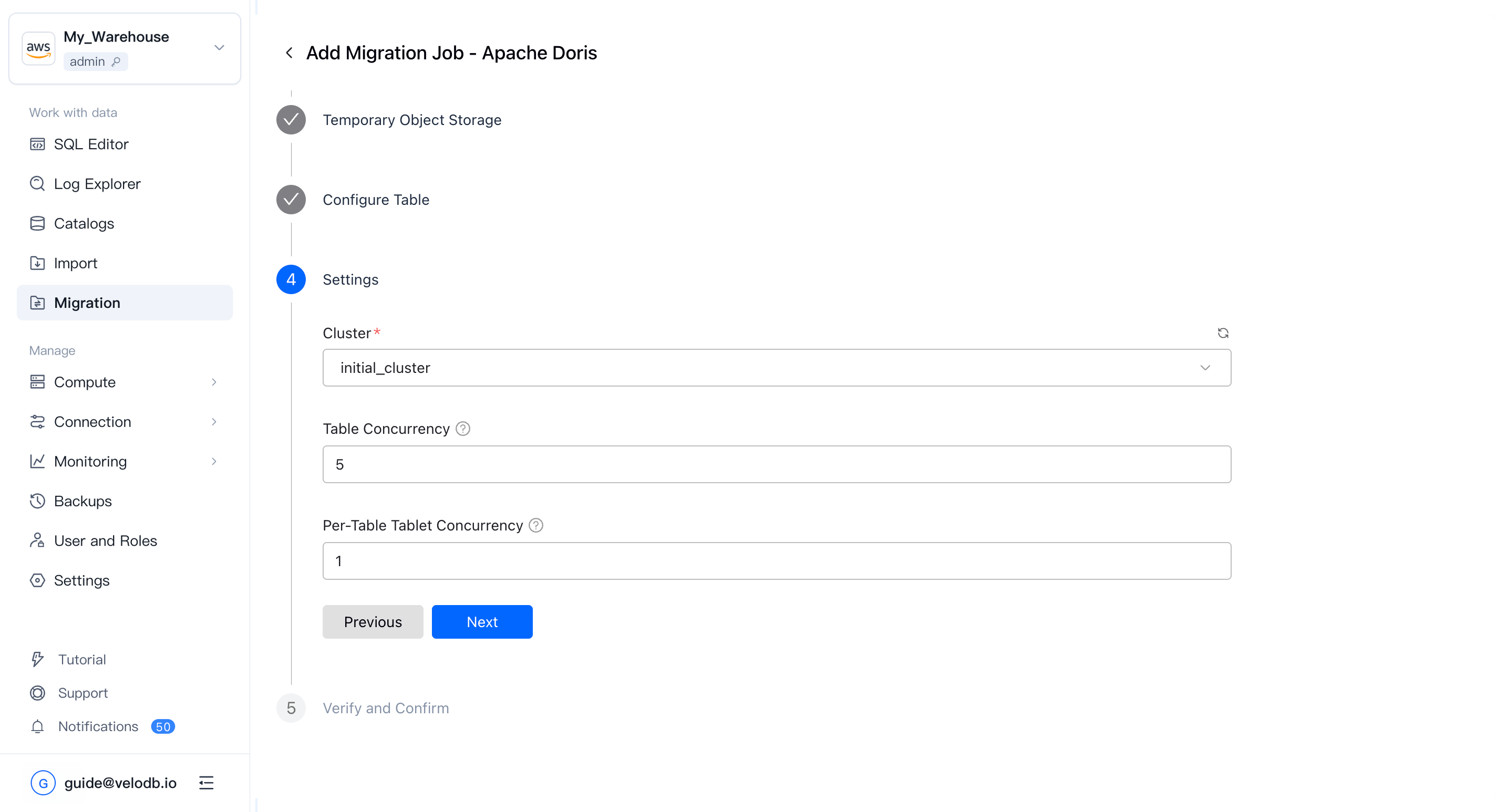Go to Catalogs in the sidebar
The height and width of the screenshot is (812, 1507).
(84, 224)
